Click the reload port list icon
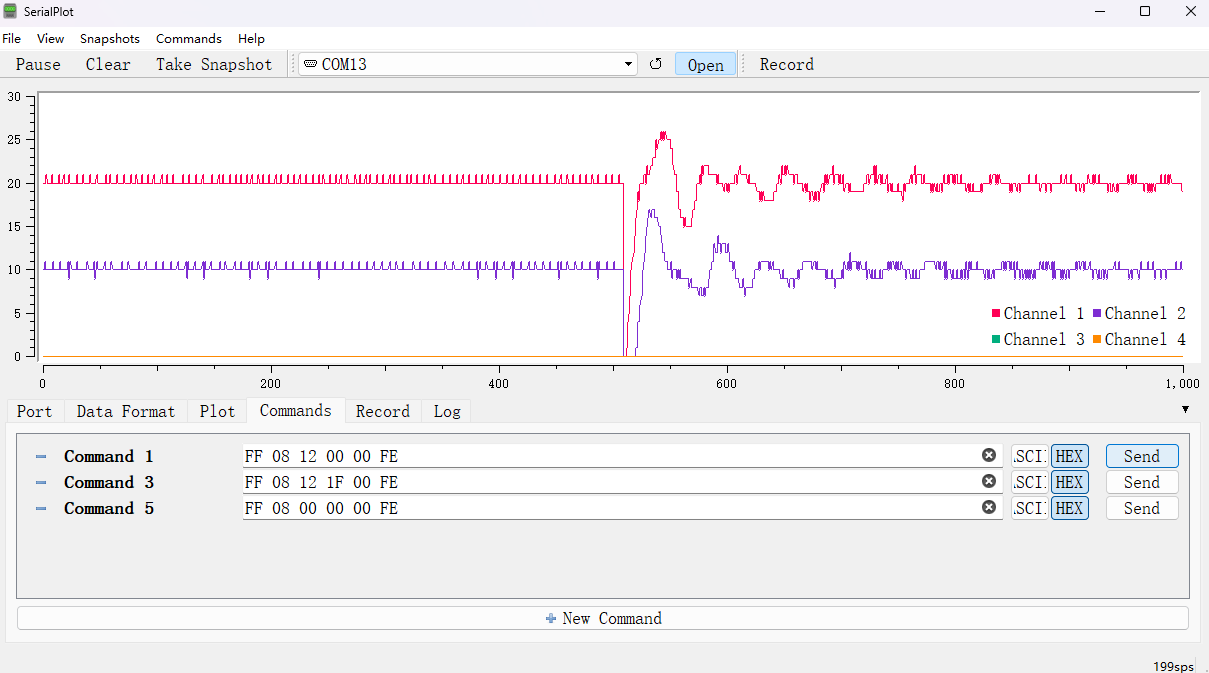1209x673 pixels. (656, 64)
